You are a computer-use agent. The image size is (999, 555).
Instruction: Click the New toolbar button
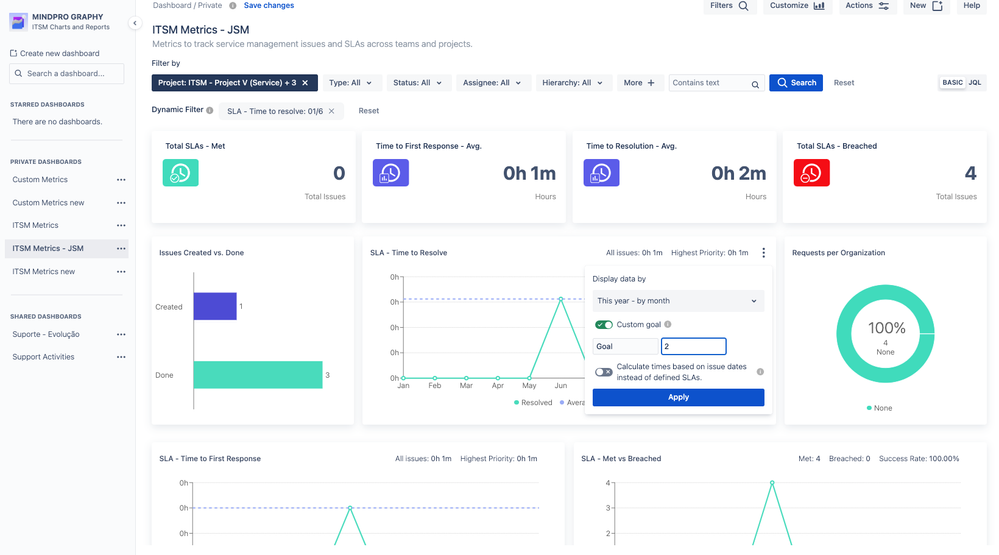[x=926, y=6]
